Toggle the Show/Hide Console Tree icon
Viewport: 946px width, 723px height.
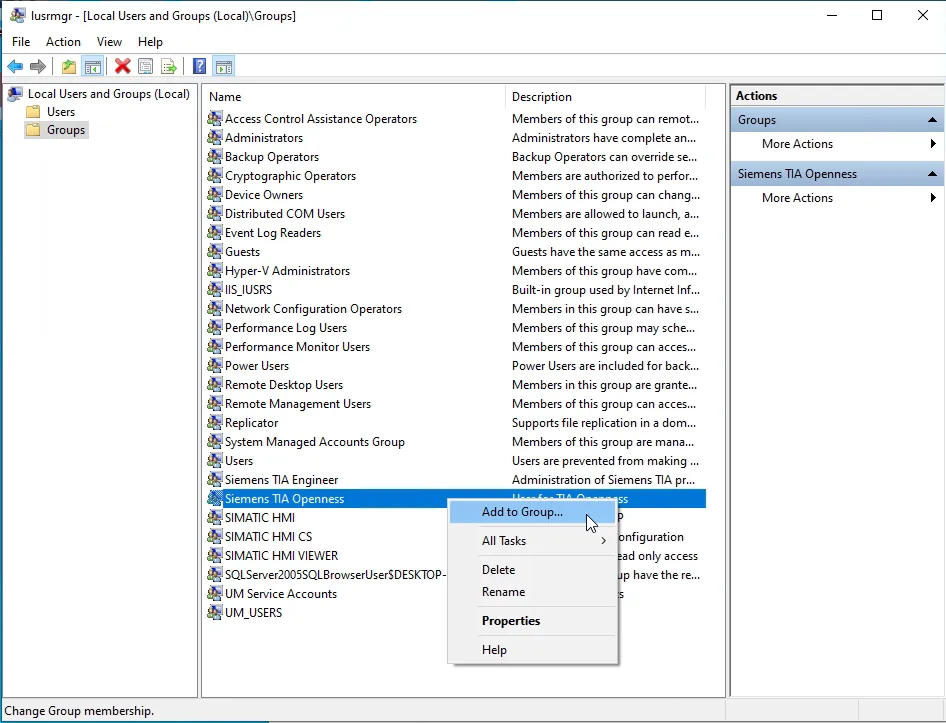93,66
